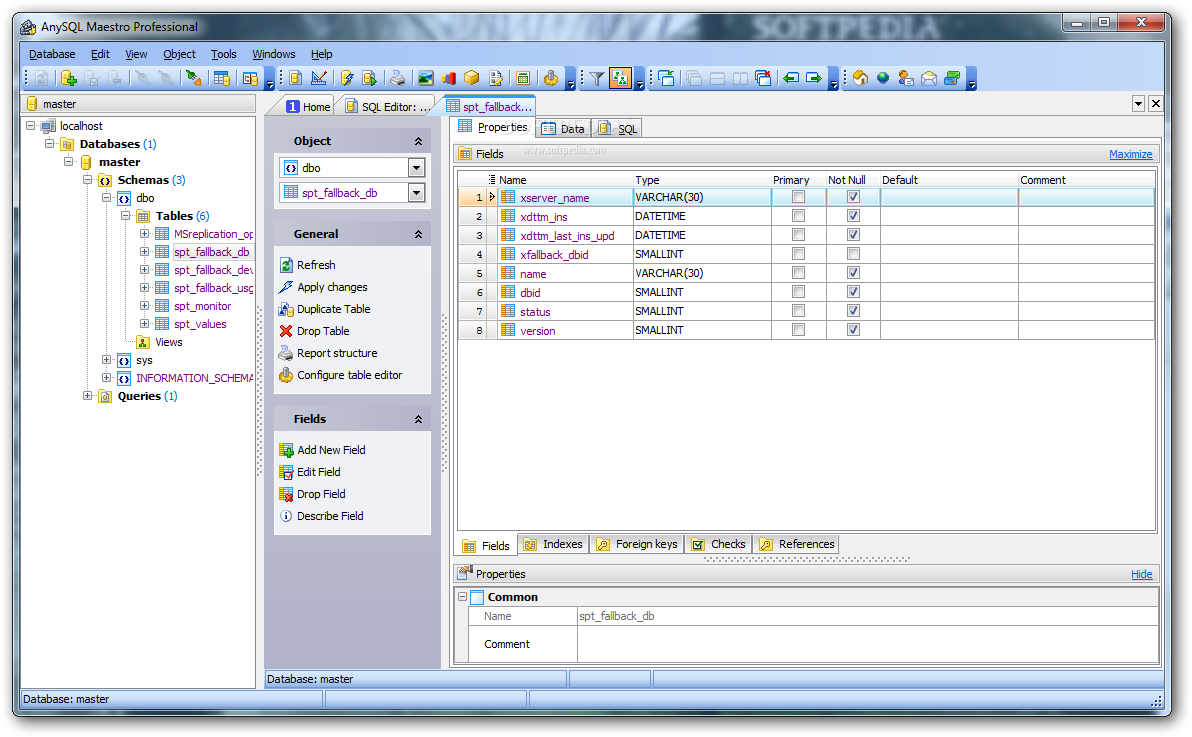Click the disconnect plug toolbar icon
The height and width of the screenshot is (737, 1192).
pos(194,78)
